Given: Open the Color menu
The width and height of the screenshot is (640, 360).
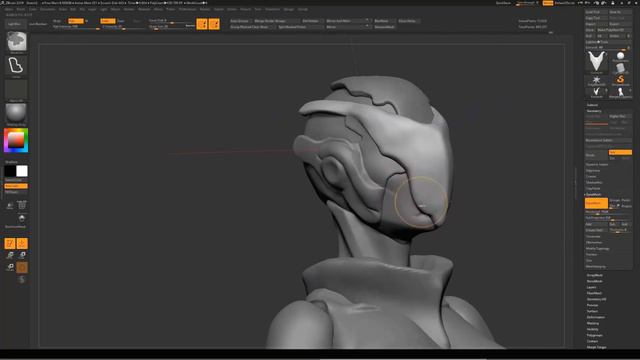Looking at the screenshot, I should click(33, 9).
